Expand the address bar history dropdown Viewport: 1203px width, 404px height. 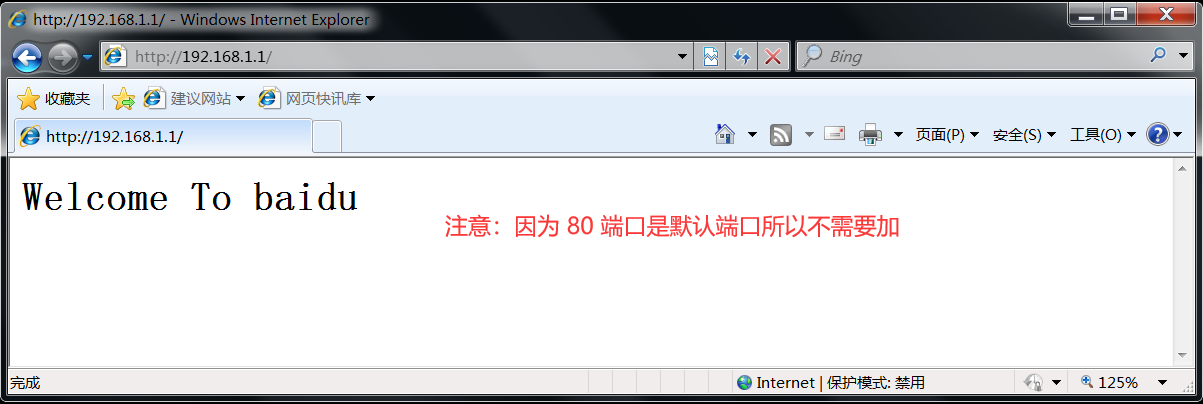pyautogui.click(x=682, y=57)
